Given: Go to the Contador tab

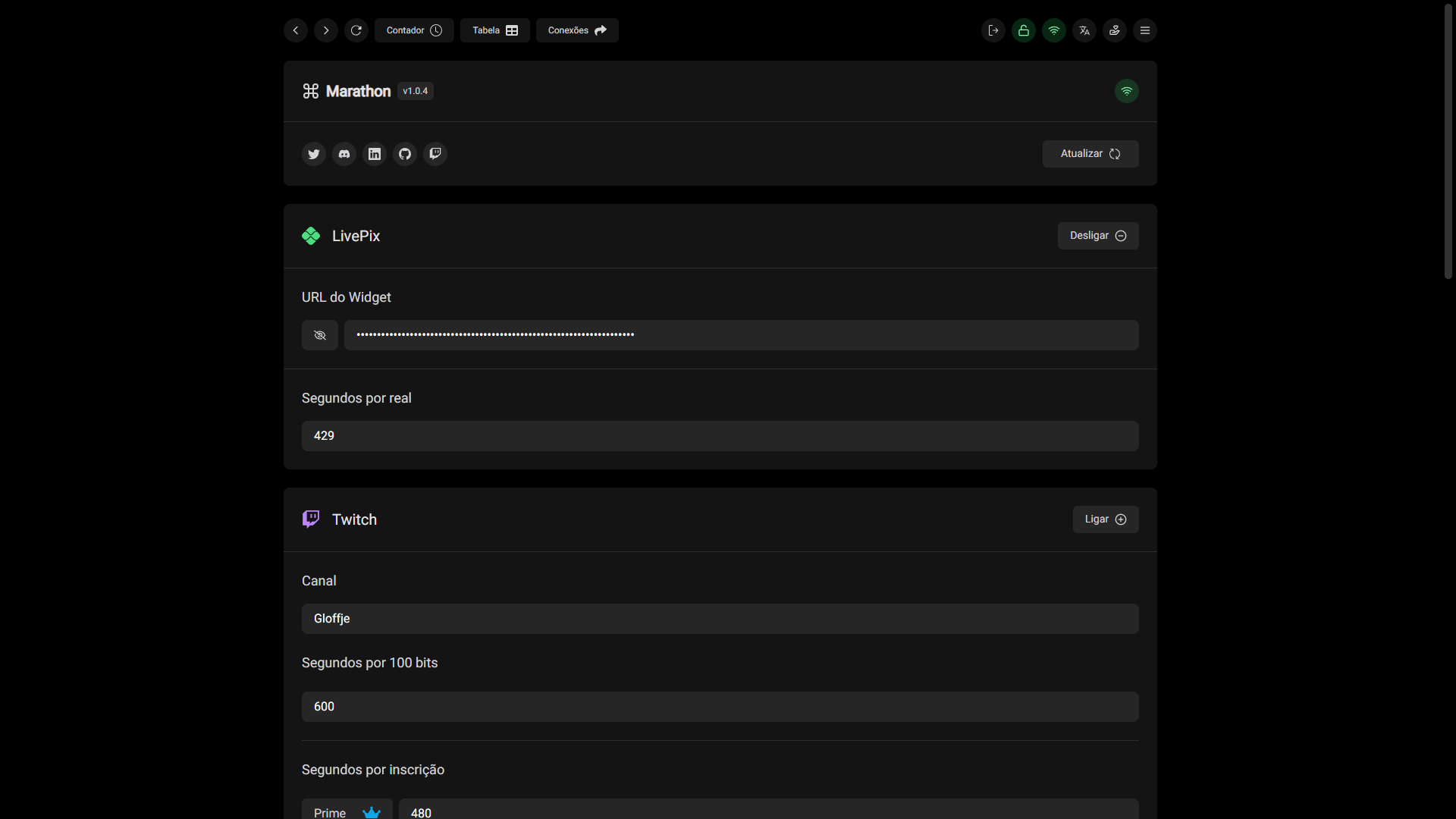Looking at the screenshot, I should tap(414, 30).
